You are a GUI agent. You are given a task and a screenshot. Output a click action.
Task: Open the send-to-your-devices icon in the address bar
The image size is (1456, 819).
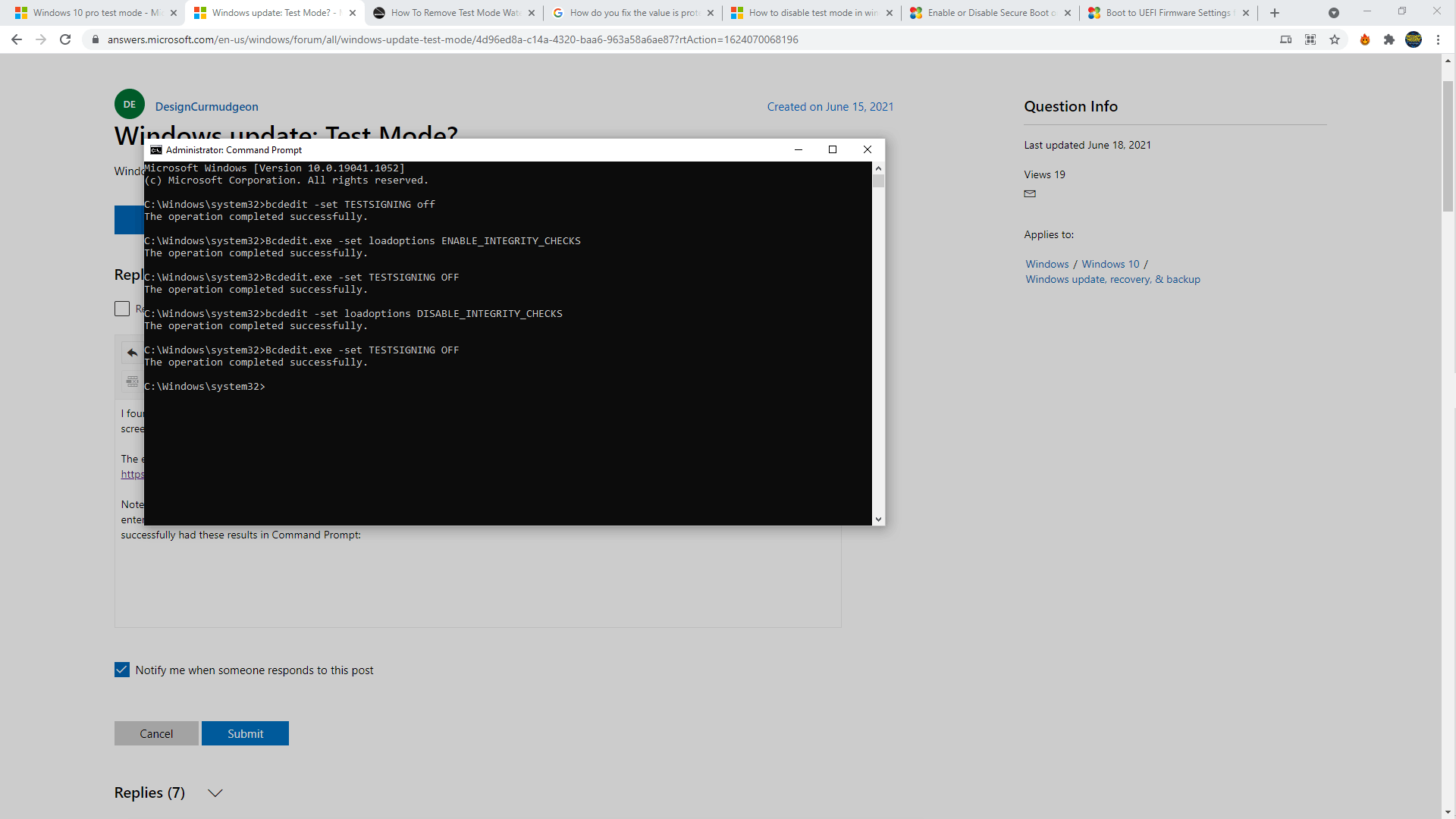point(1285,39)
